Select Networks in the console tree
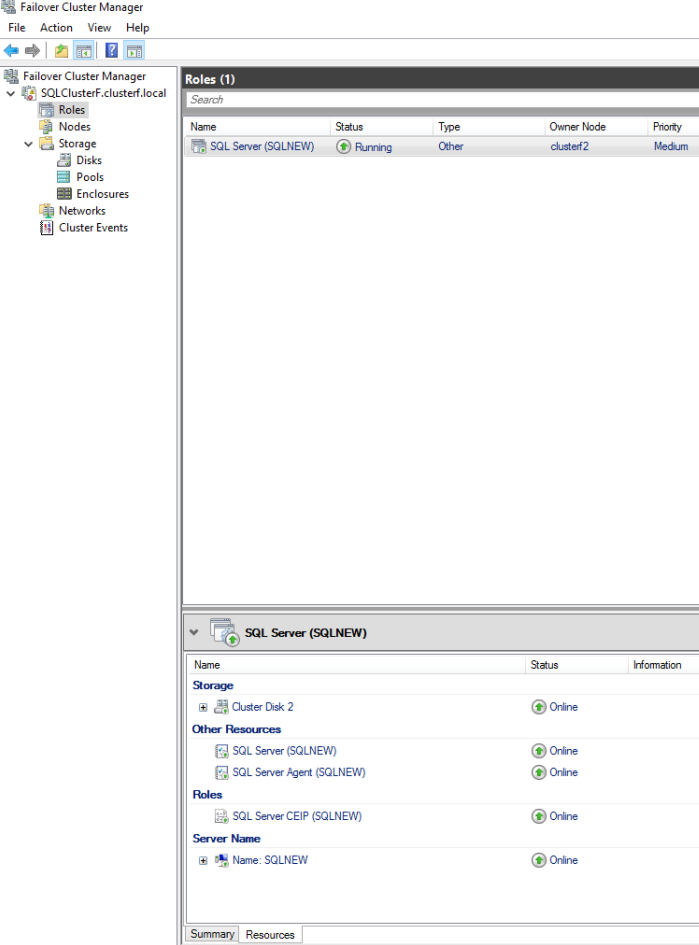Screen dimensions: 699x945 tap(82, 211)
